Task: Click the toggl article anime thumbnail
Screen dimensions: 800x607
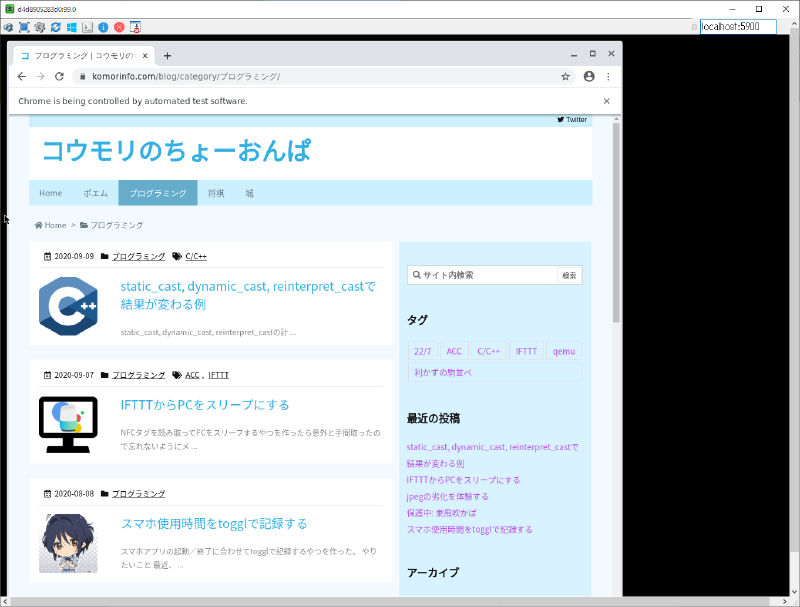Action: click(x=68, y=543)
